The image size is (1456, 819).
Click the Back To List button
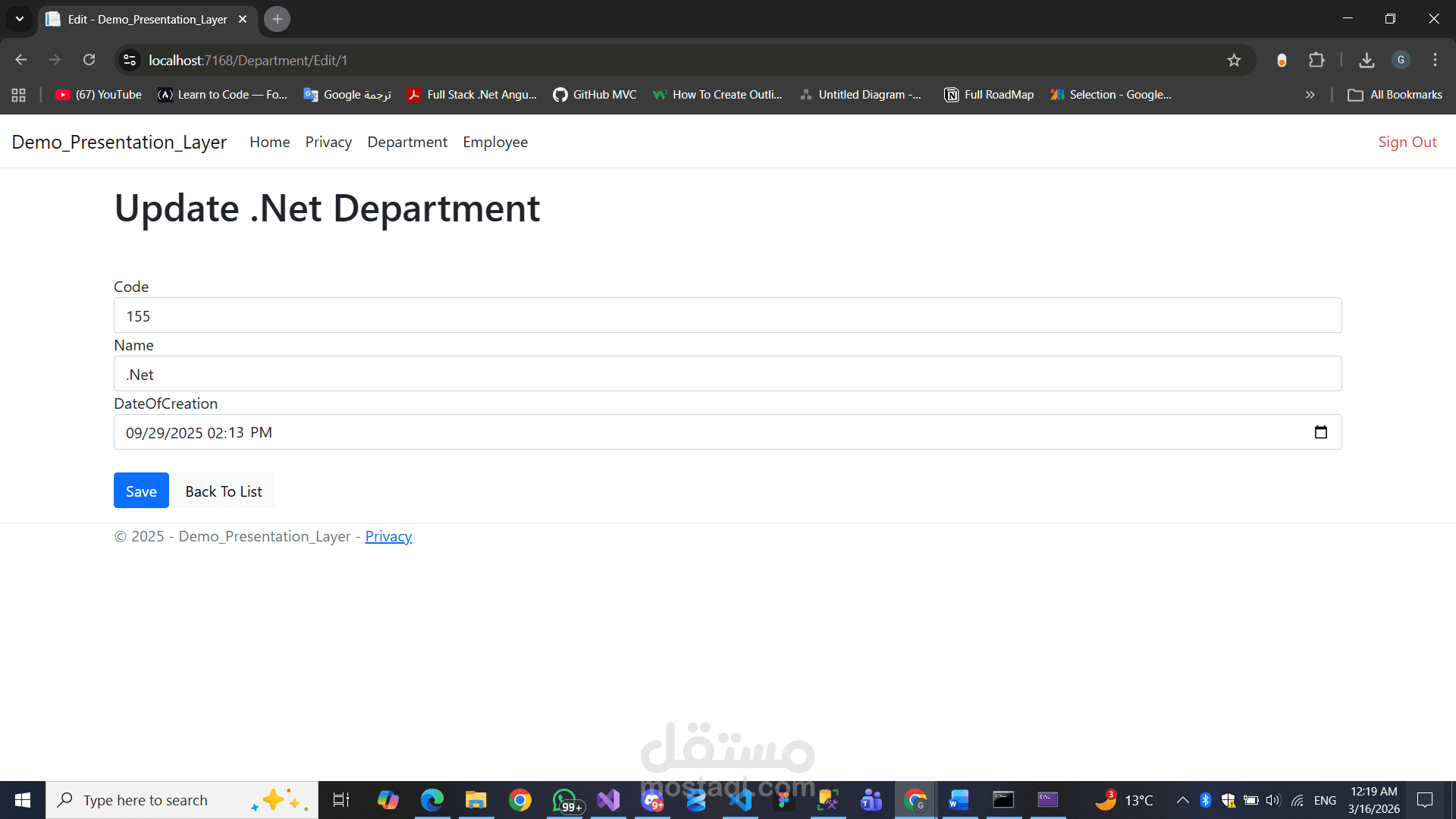tap(224, 491)
